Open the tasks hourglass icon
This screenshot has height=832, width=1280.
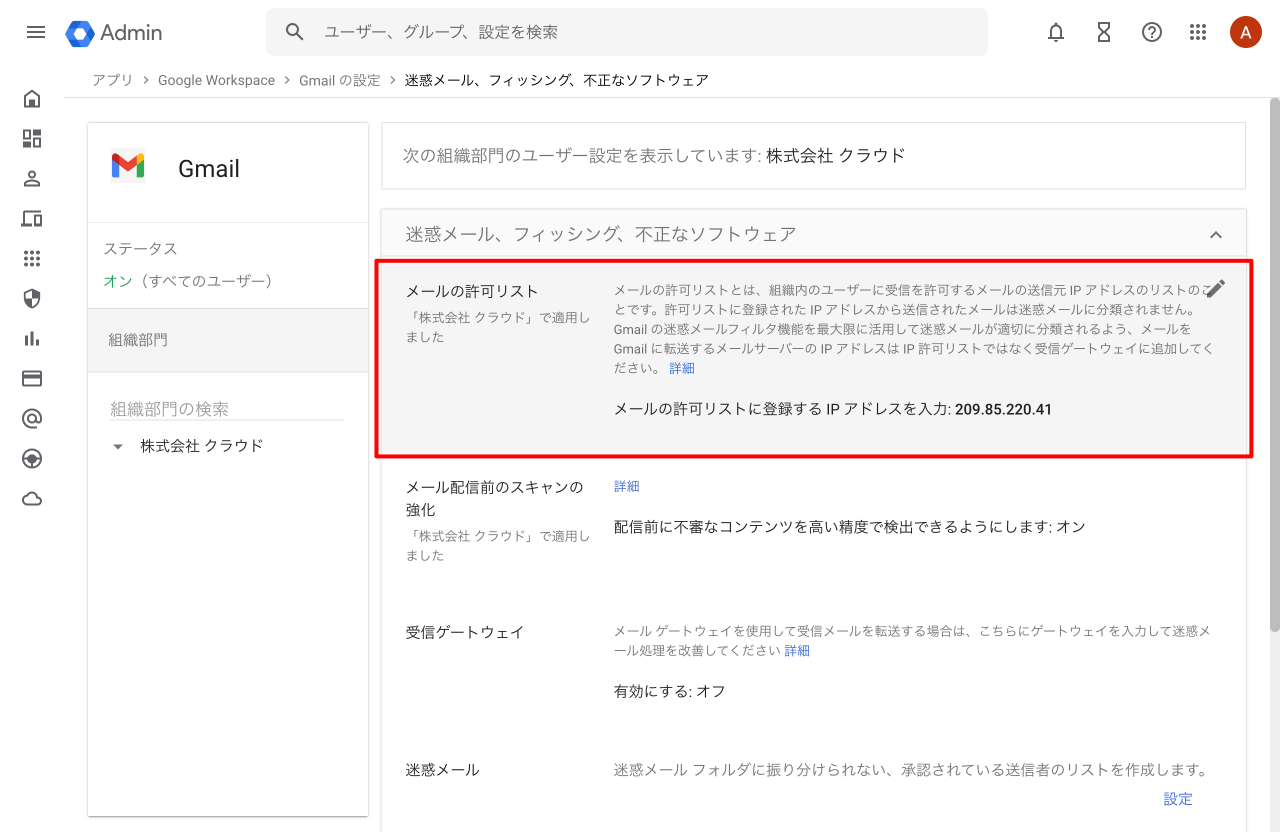pyautogui.click(x=1104, y=32)
